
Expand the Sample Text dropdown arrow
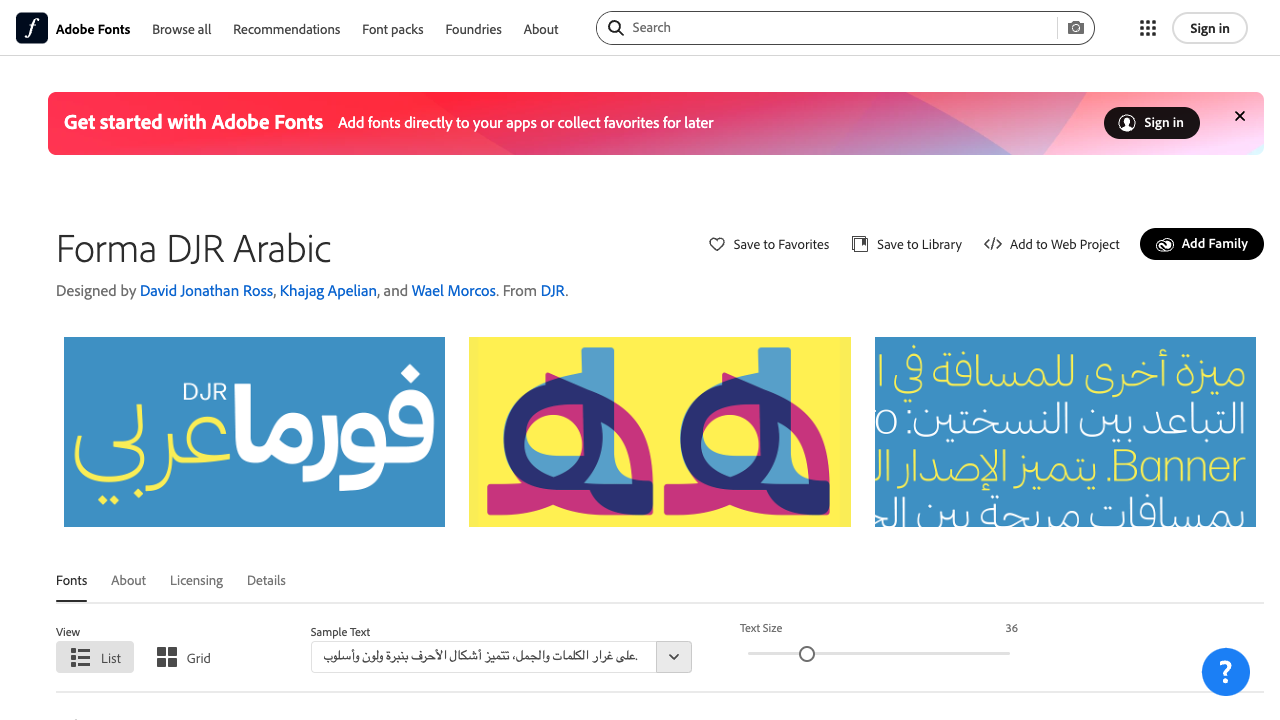pos(674,657)
